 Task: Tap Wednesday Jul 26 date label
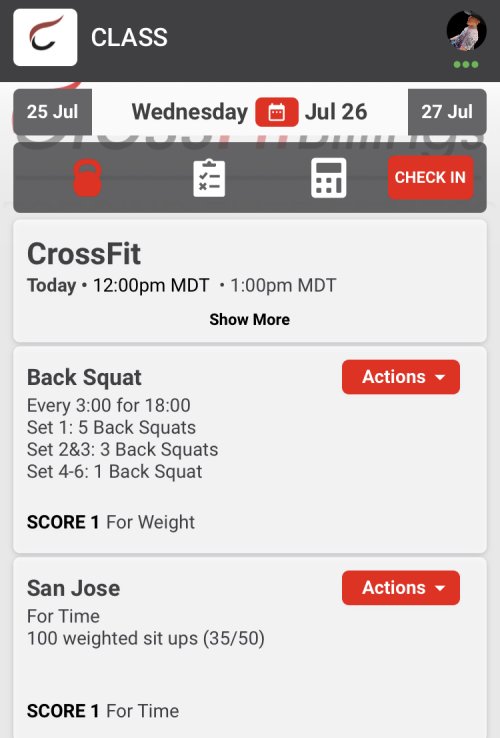(250, 112)
